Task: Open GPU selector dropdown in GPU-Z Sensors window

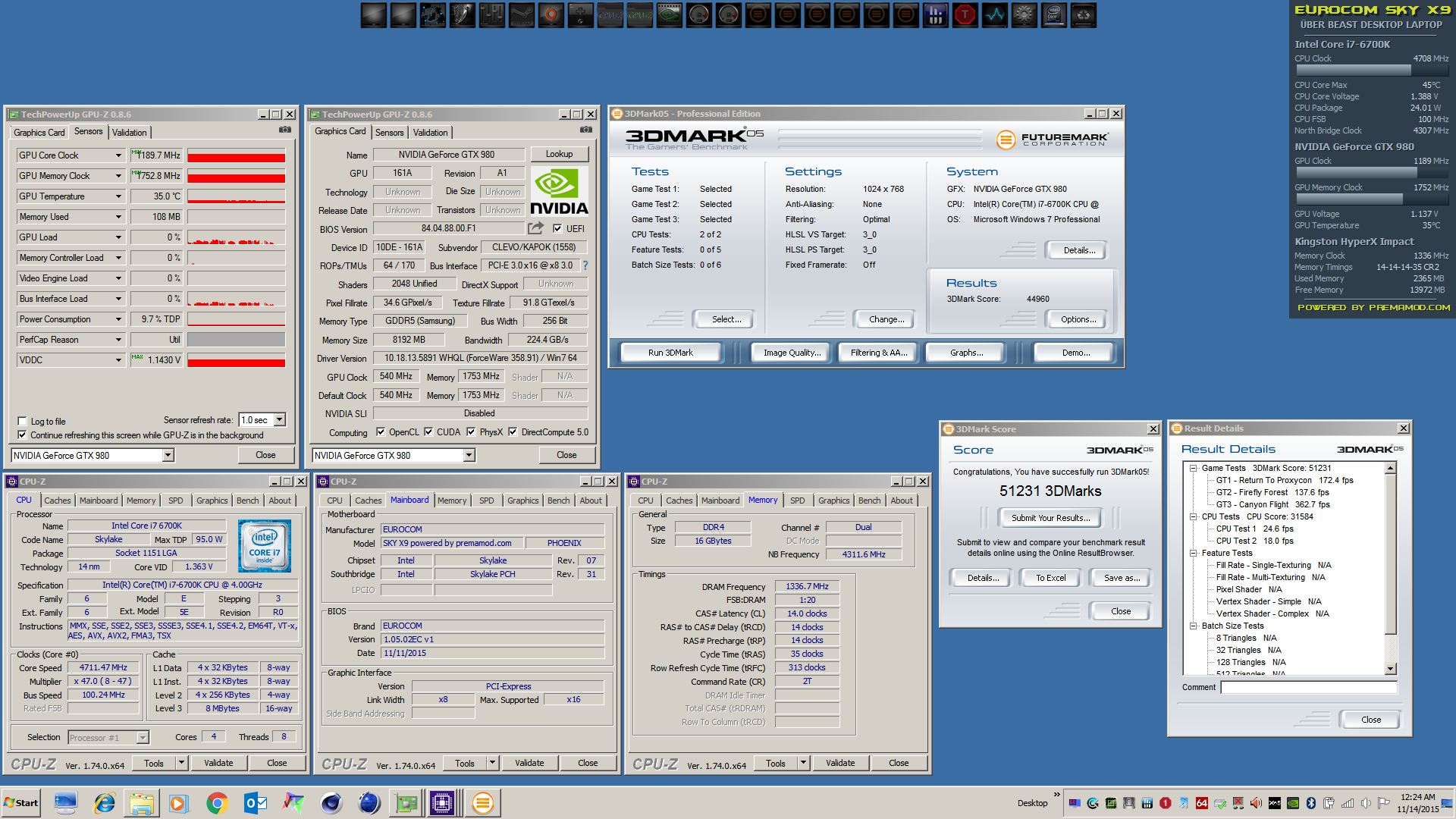Action: (x=168, y=455)
